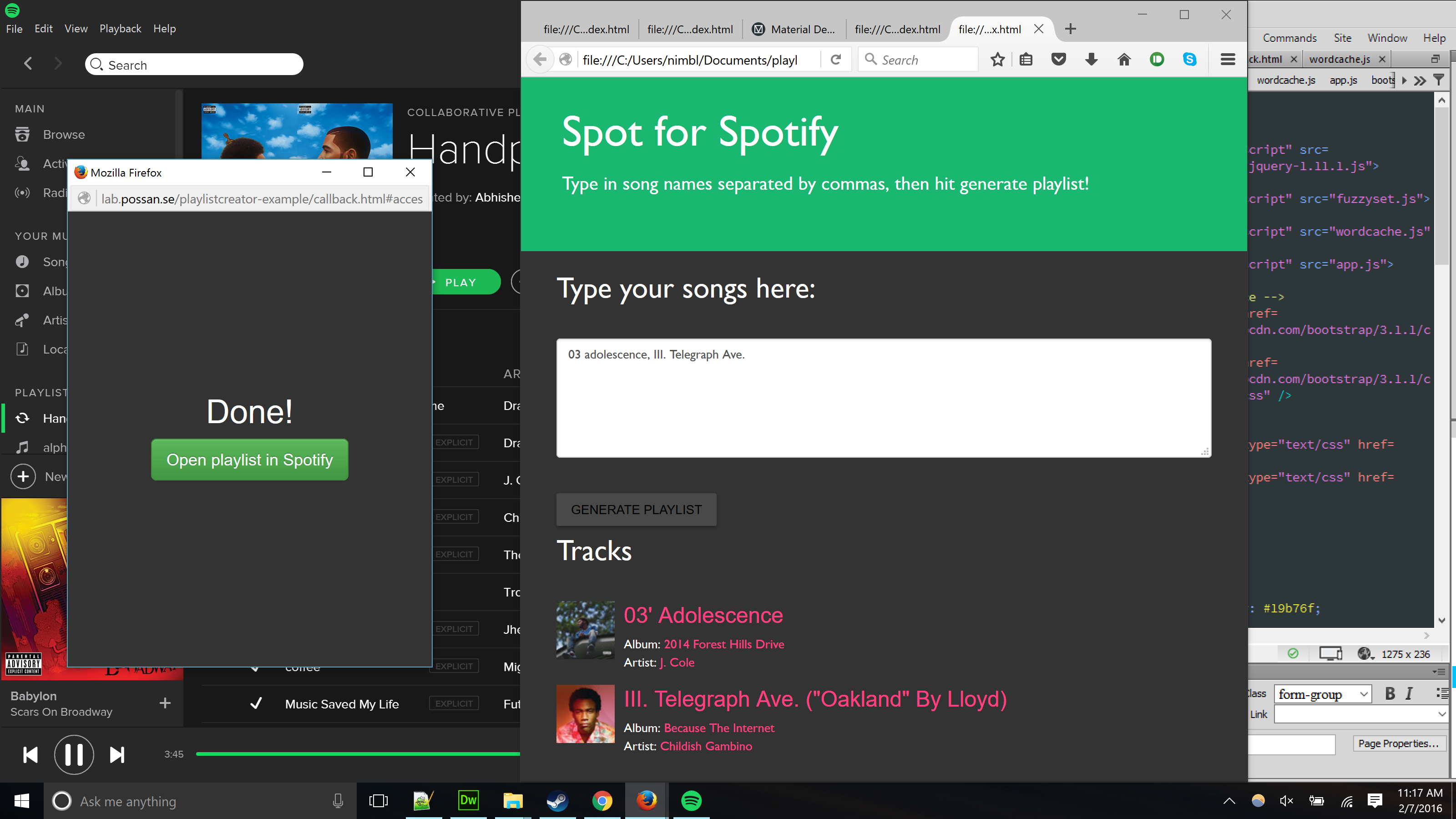Image resolution: width=1456 pixels, height=819 pixels.
Task: Click the Firefox home icon
Action: point(1124,59)
